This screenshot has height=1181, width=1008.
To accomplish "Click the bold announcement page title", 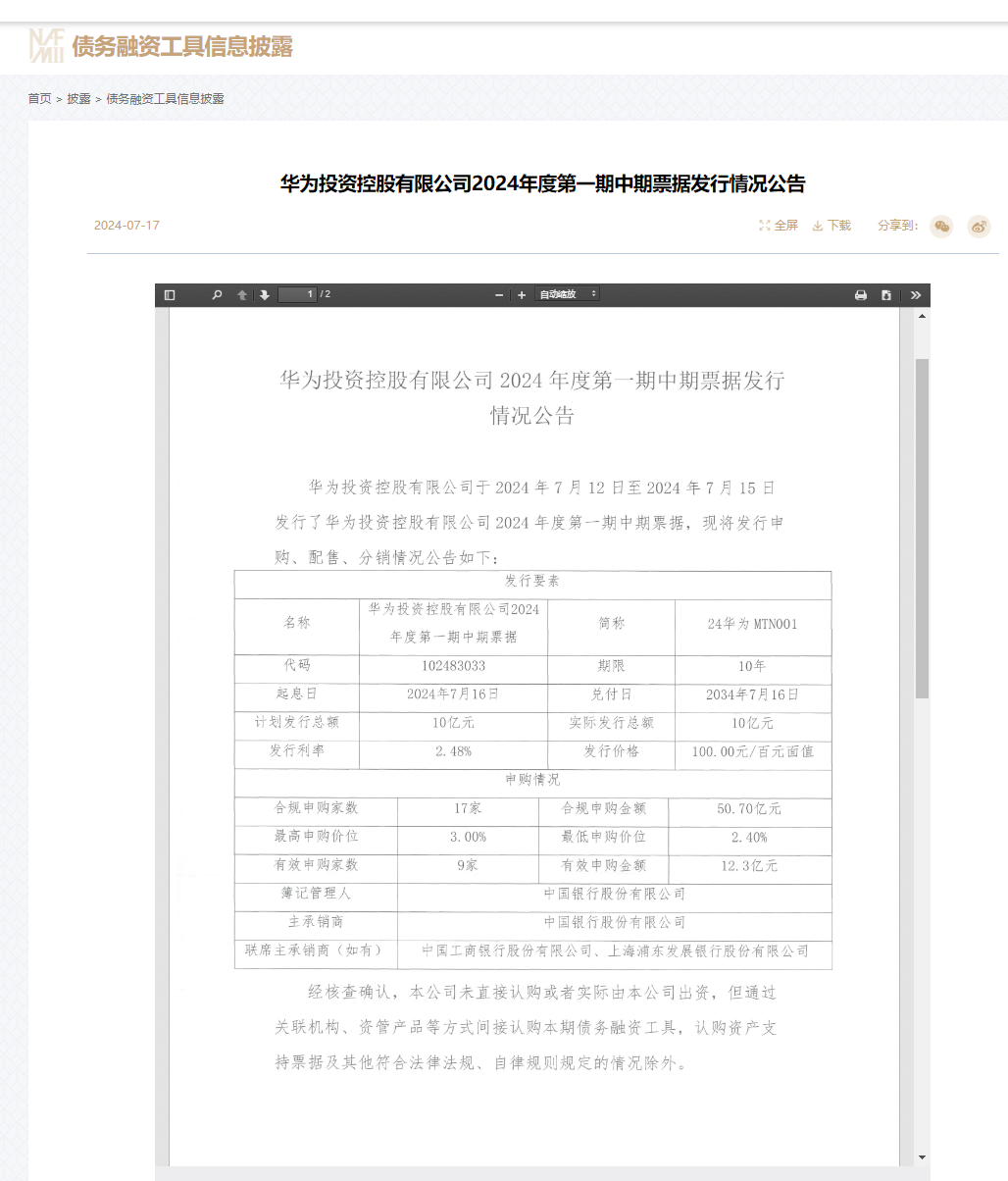I will (543, 183).
